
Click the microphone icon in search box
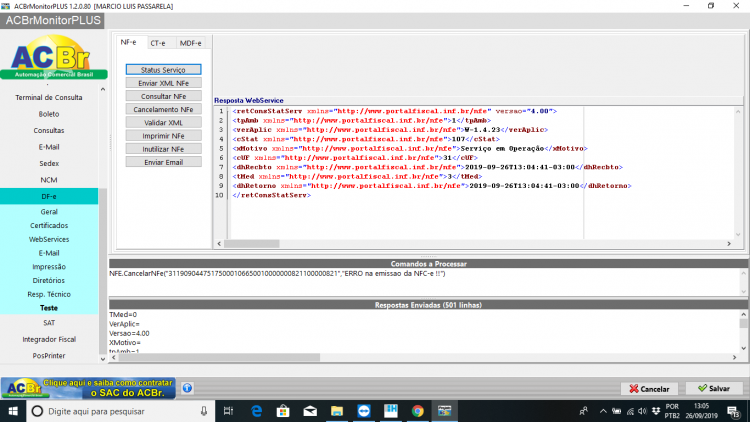pos(204,411)
